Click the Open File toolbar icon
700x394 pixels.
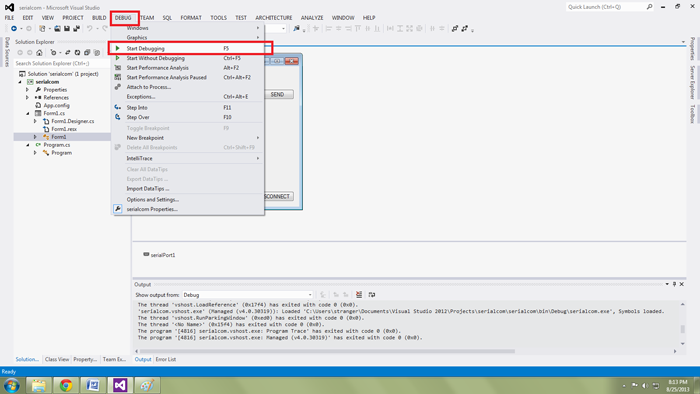click(x=57, y=29)
